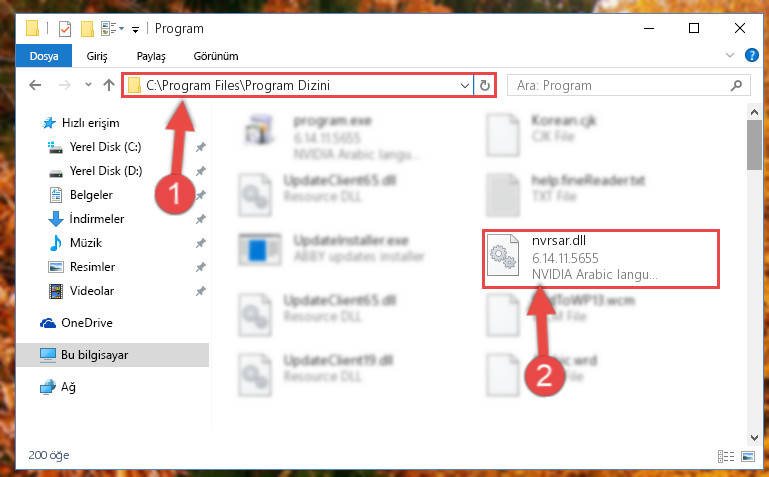The width and height of the screenshot is (769, 477).
Task: Select the nvrsar.dll file
Action: click(601, 258)
